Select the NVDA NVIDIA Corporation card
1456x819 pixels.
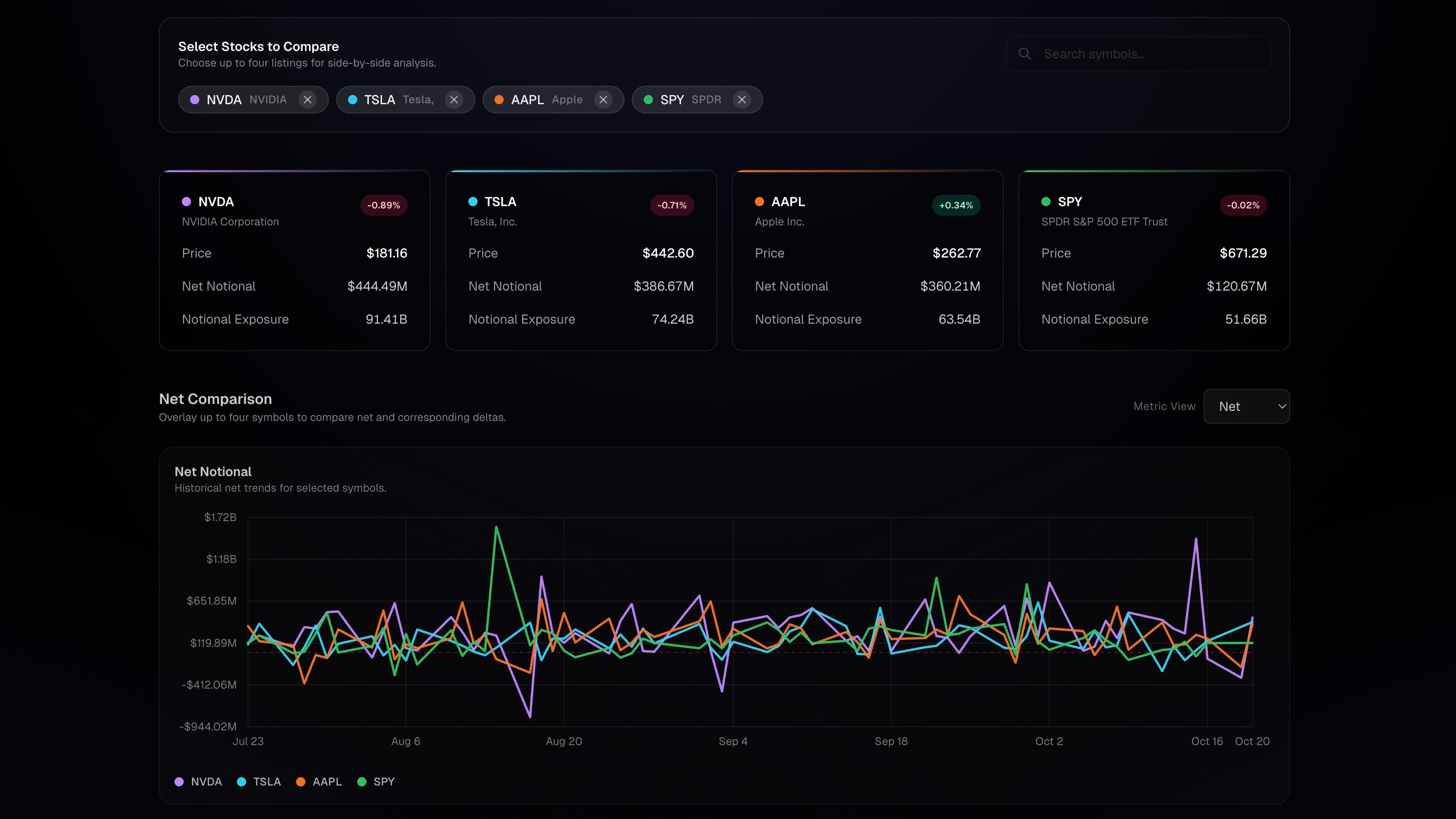coord(294,266)
